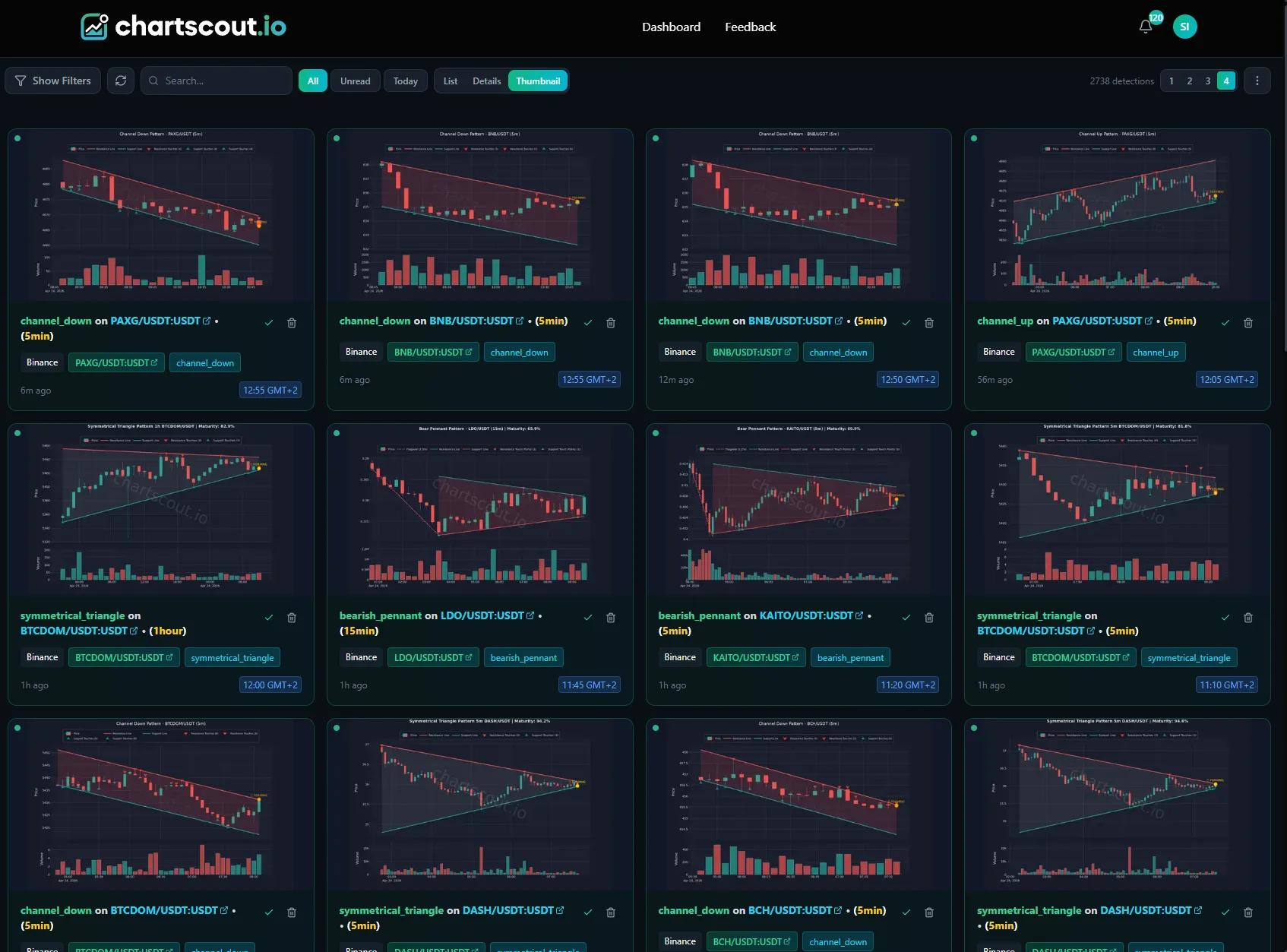Switch to List view
1287x952 pixels.
pos(451,81)
